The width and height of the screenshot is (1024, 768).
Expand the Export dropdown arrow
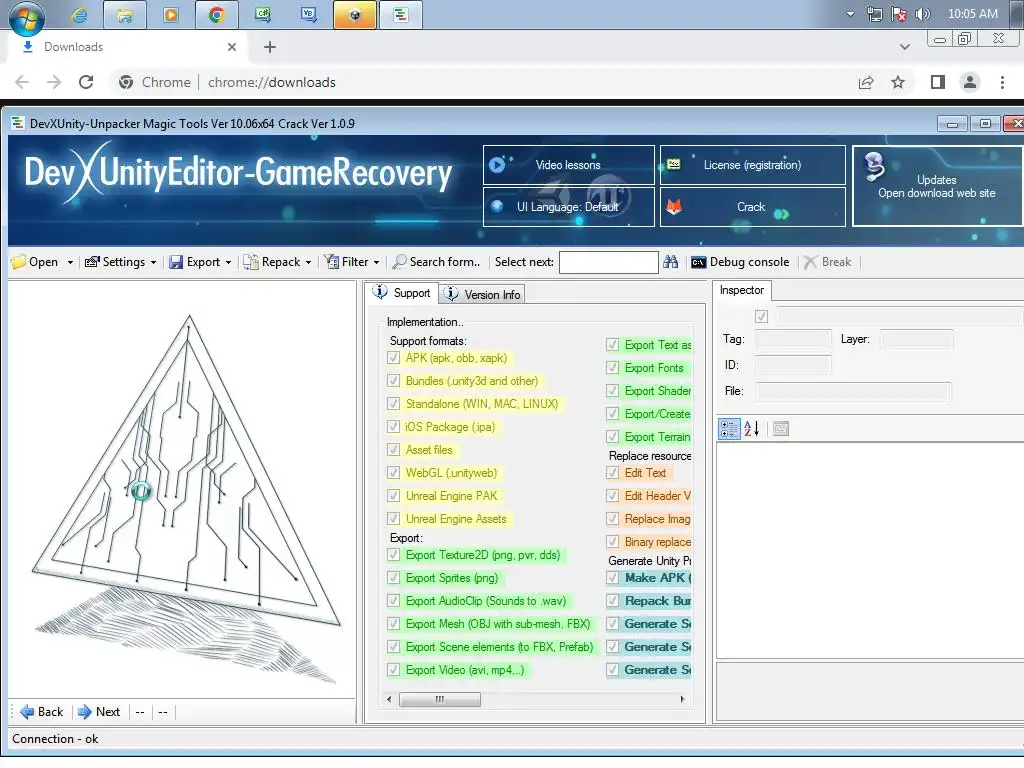point(229,263)
